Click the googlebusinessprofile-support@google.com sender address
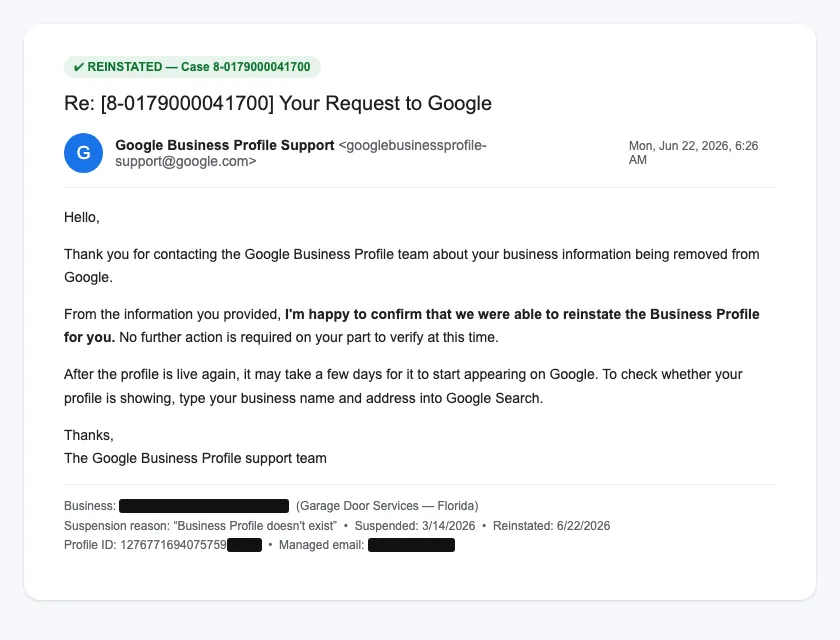The image size is (840, 640). pyautogui.click(x=301, y=153)
